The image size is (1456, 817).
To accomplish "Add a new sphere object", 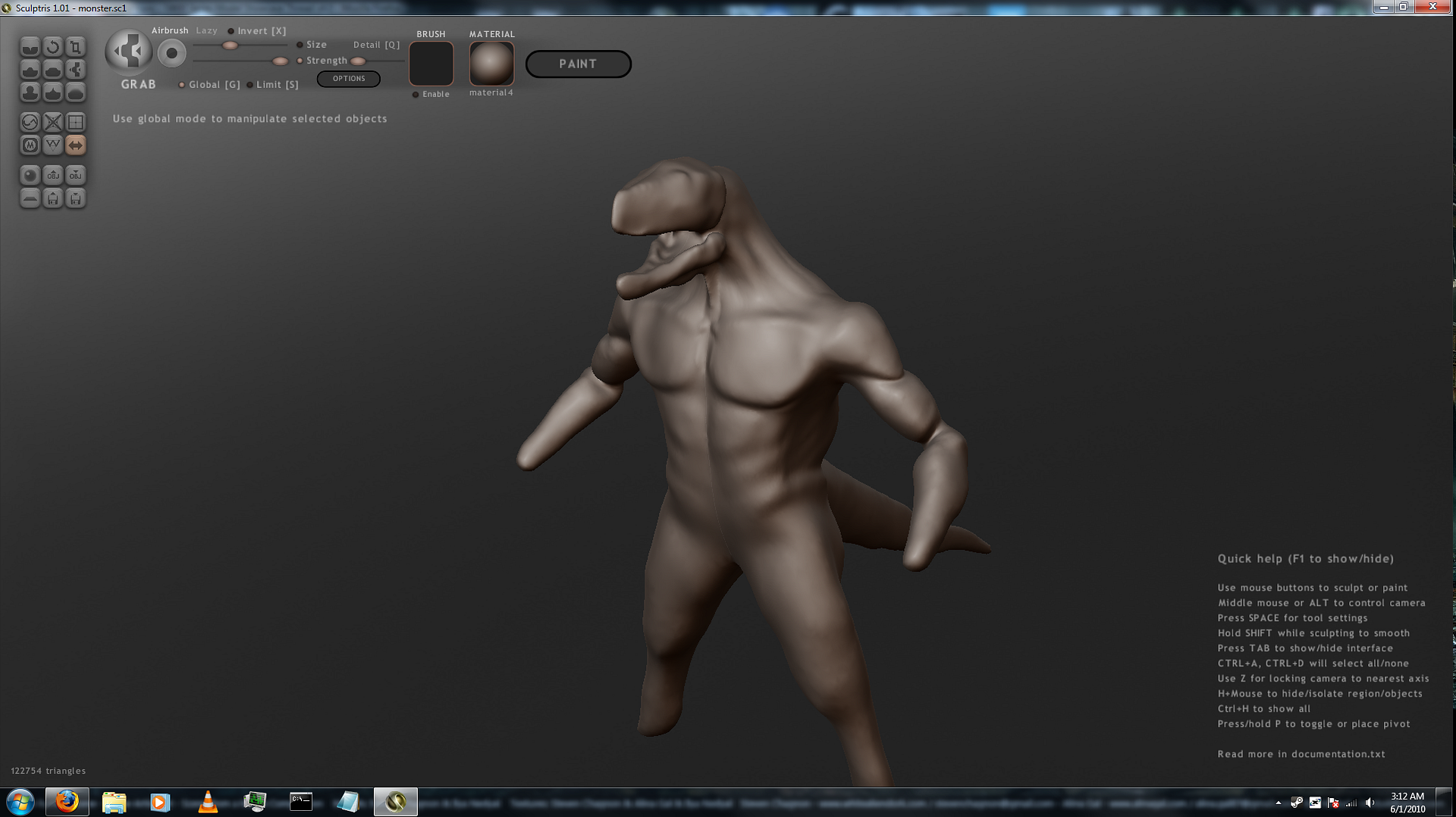I will [x=30, y=176].
